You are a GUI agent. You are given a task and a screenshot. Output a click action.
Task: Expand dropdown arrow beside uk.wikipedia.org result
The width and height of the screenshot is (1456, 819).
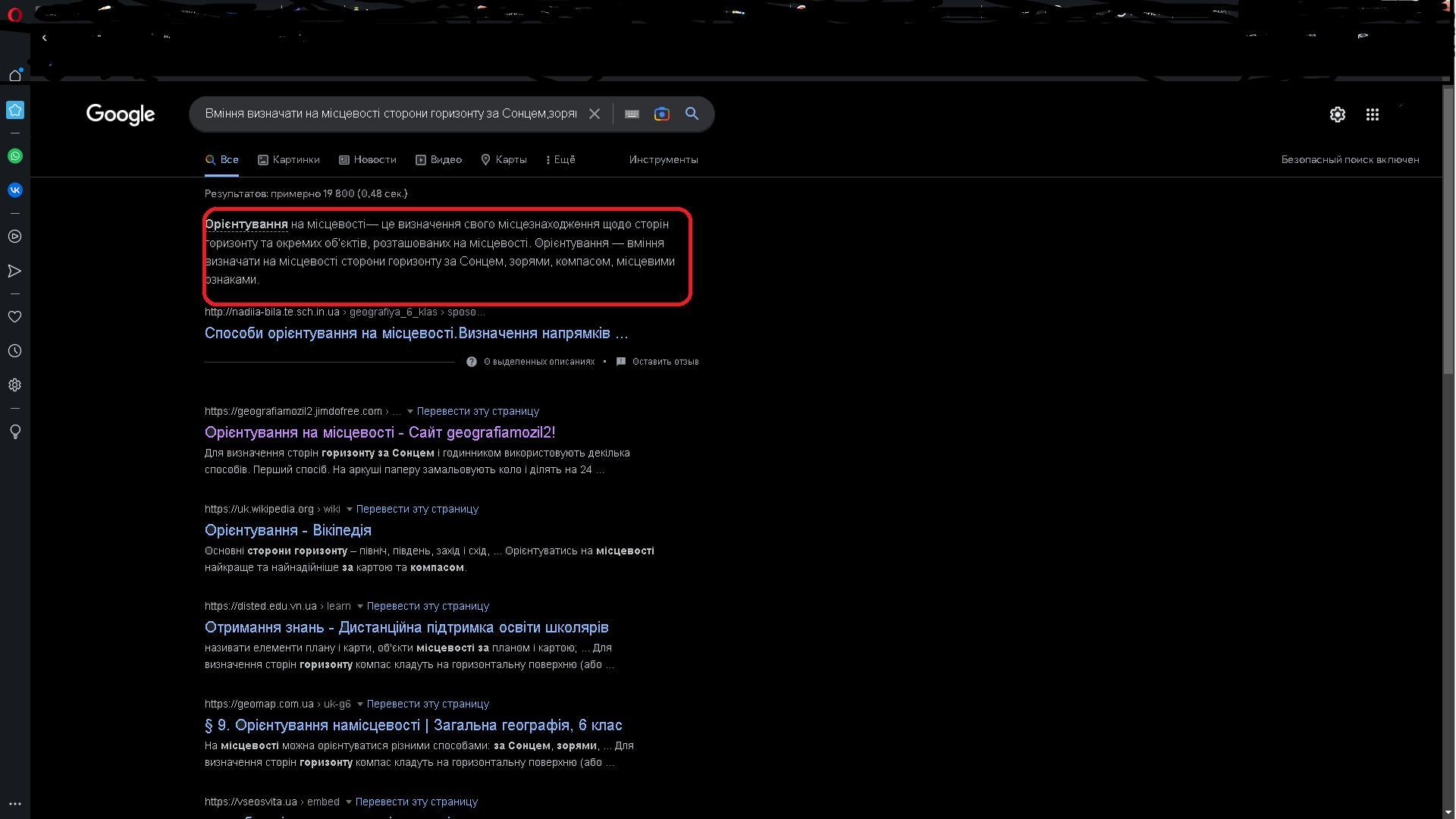[x=350, y=510]
